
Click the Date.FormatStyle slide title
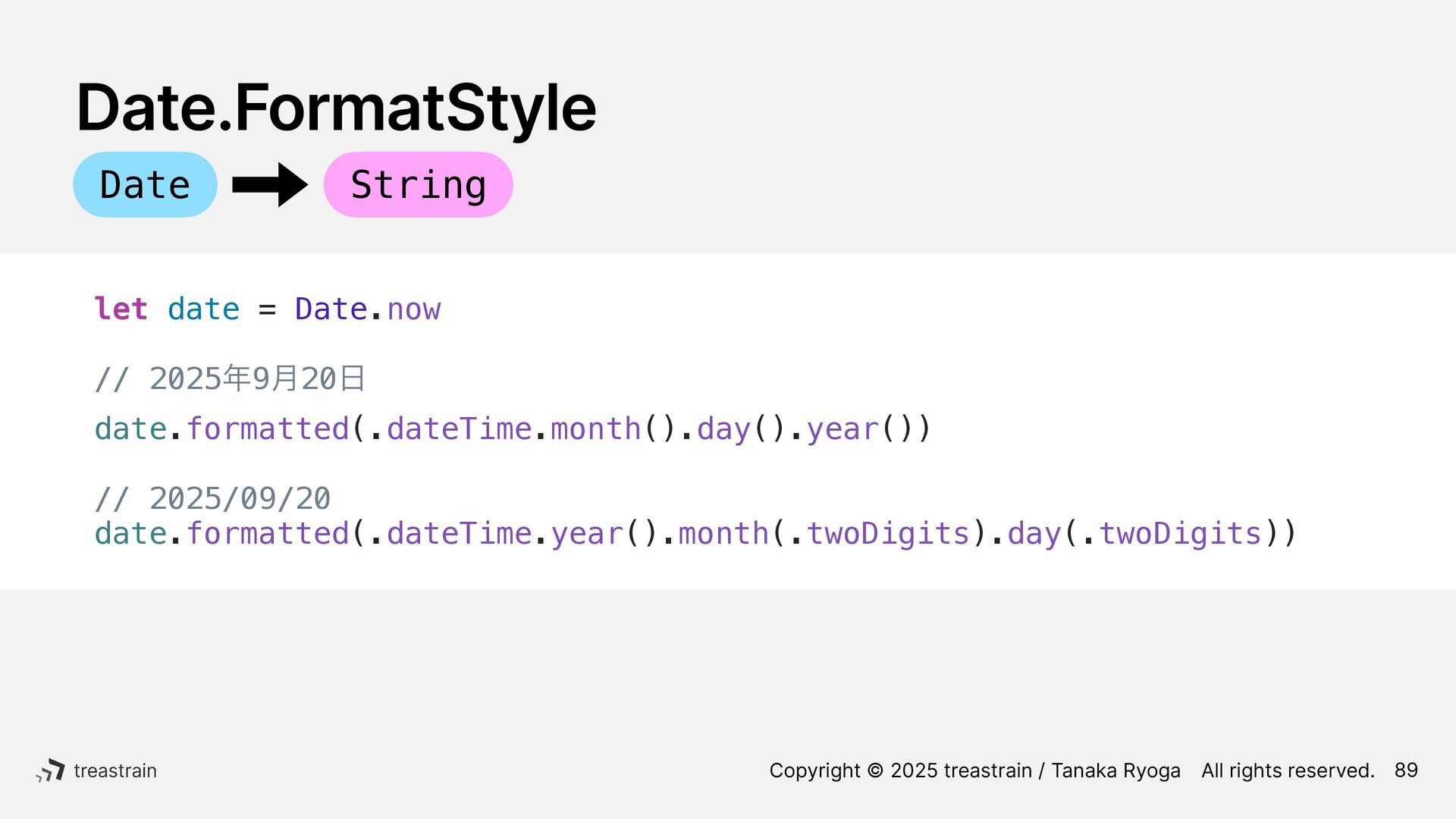tap(336, 108)
